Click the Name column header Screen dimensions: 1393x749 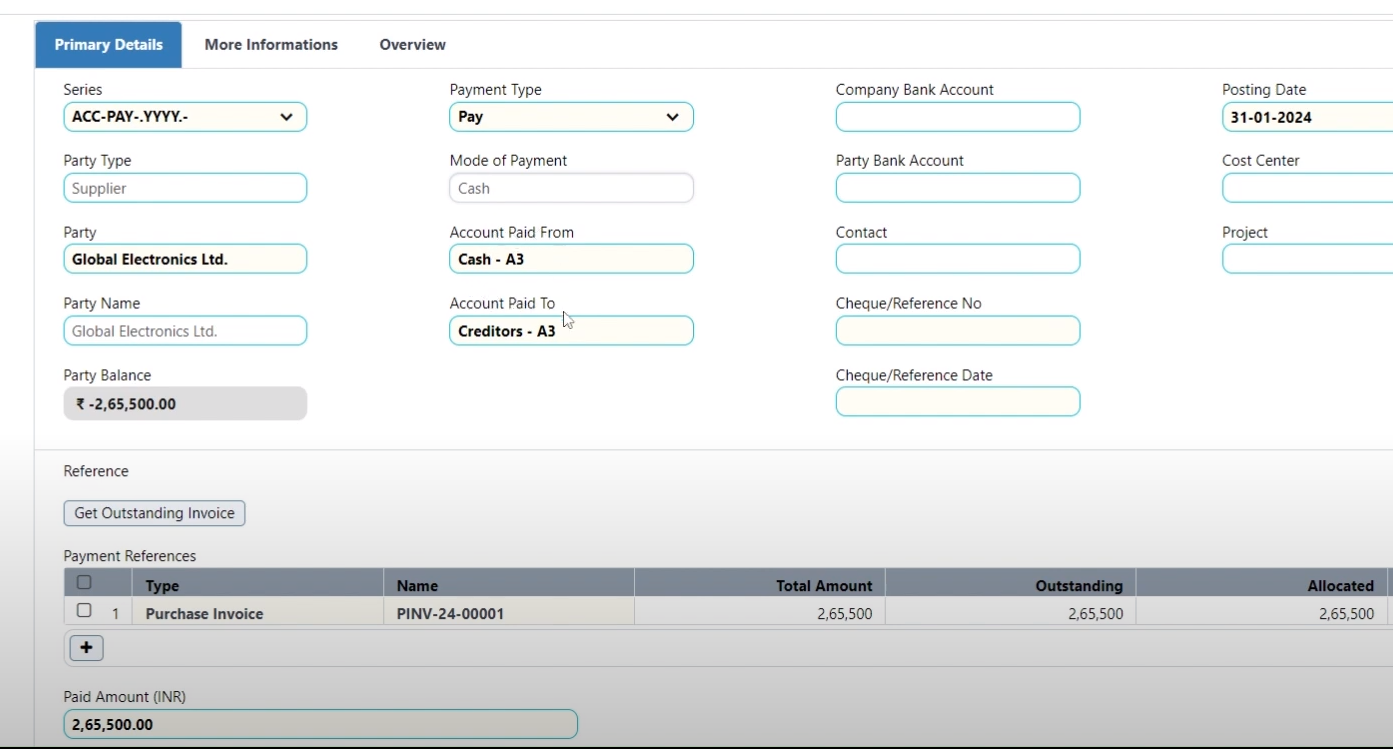coord(509,585)
